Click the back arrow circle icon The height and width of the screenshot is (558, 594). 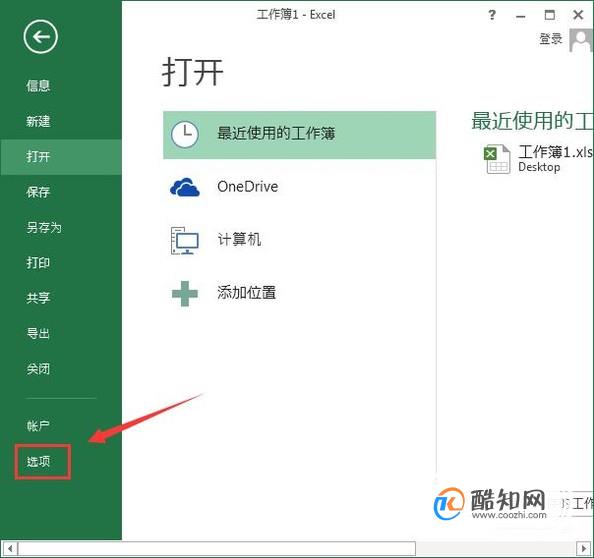[41, 37]
